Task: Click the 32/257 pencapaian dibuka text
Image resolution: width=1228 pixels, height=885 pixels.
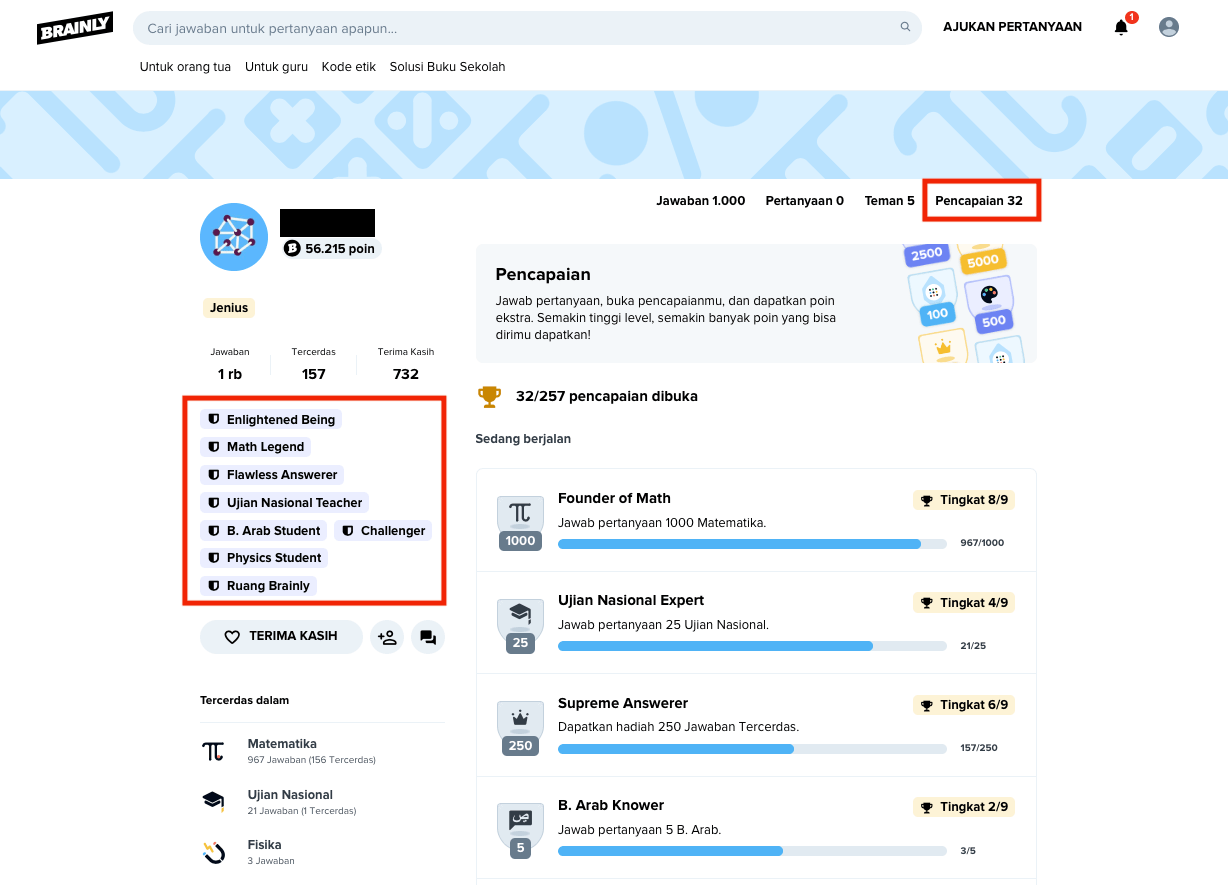Action: (x=607, y=397)
